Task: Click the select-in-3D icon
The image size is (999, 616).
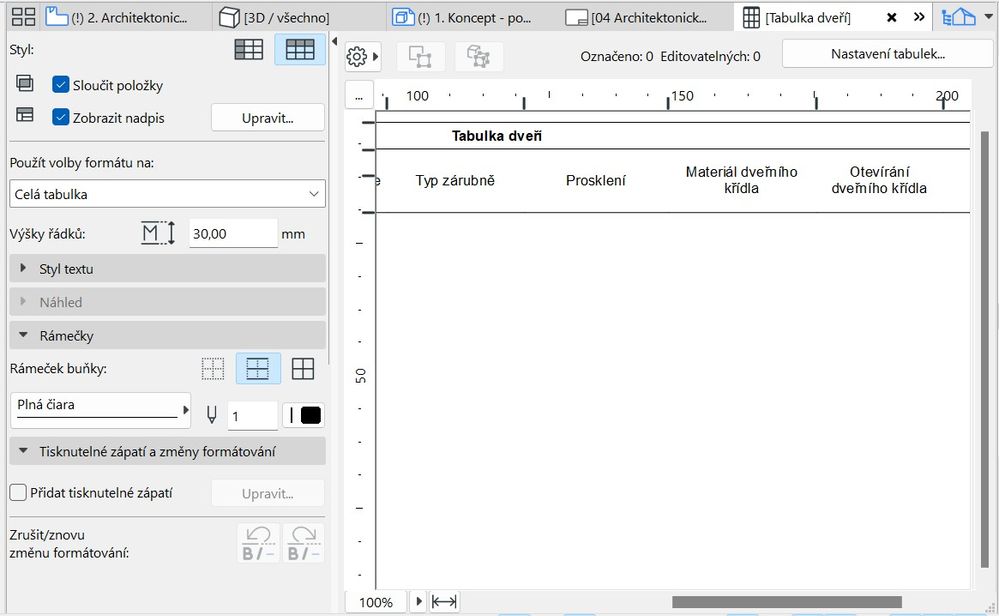Action: (x=478, y=57)
